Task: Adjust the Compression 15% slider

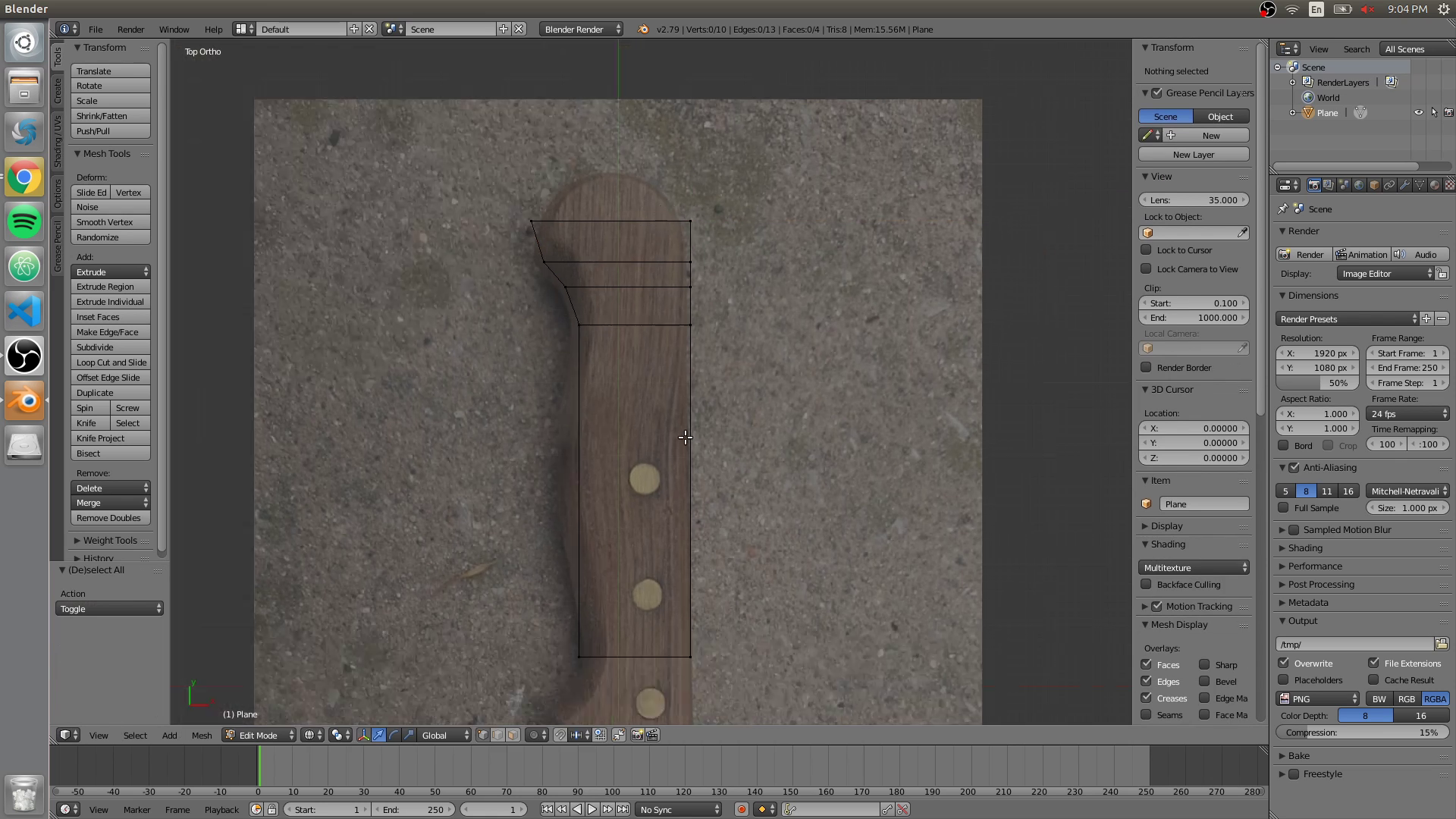Action: [x=1362, y=732]
